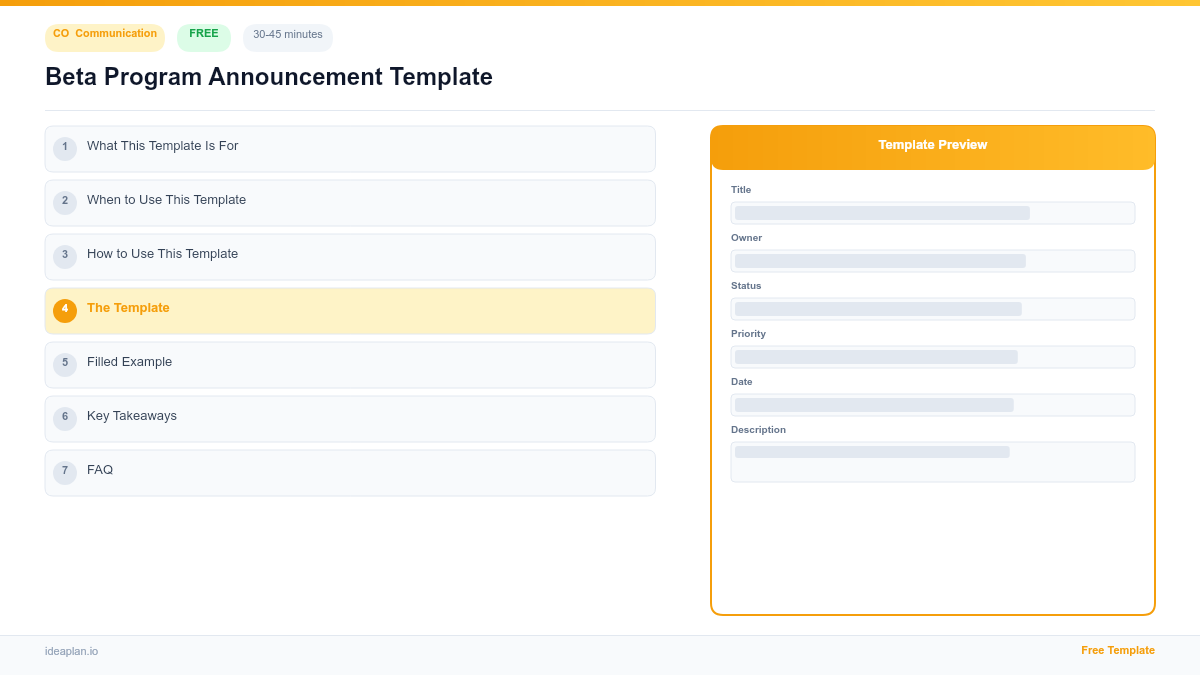Open the 'Filled Example' section
Image resolution: width=1200 pixels, height=675 pixels.
[x=350, y=365]
